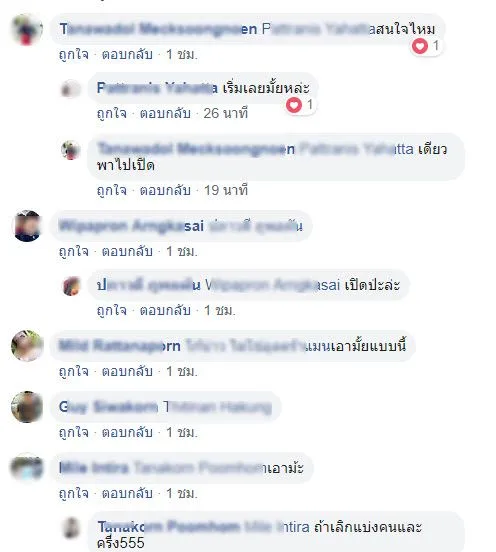
Task: Click the '19 นาที' timestamp
Action: tap(226, 190)
